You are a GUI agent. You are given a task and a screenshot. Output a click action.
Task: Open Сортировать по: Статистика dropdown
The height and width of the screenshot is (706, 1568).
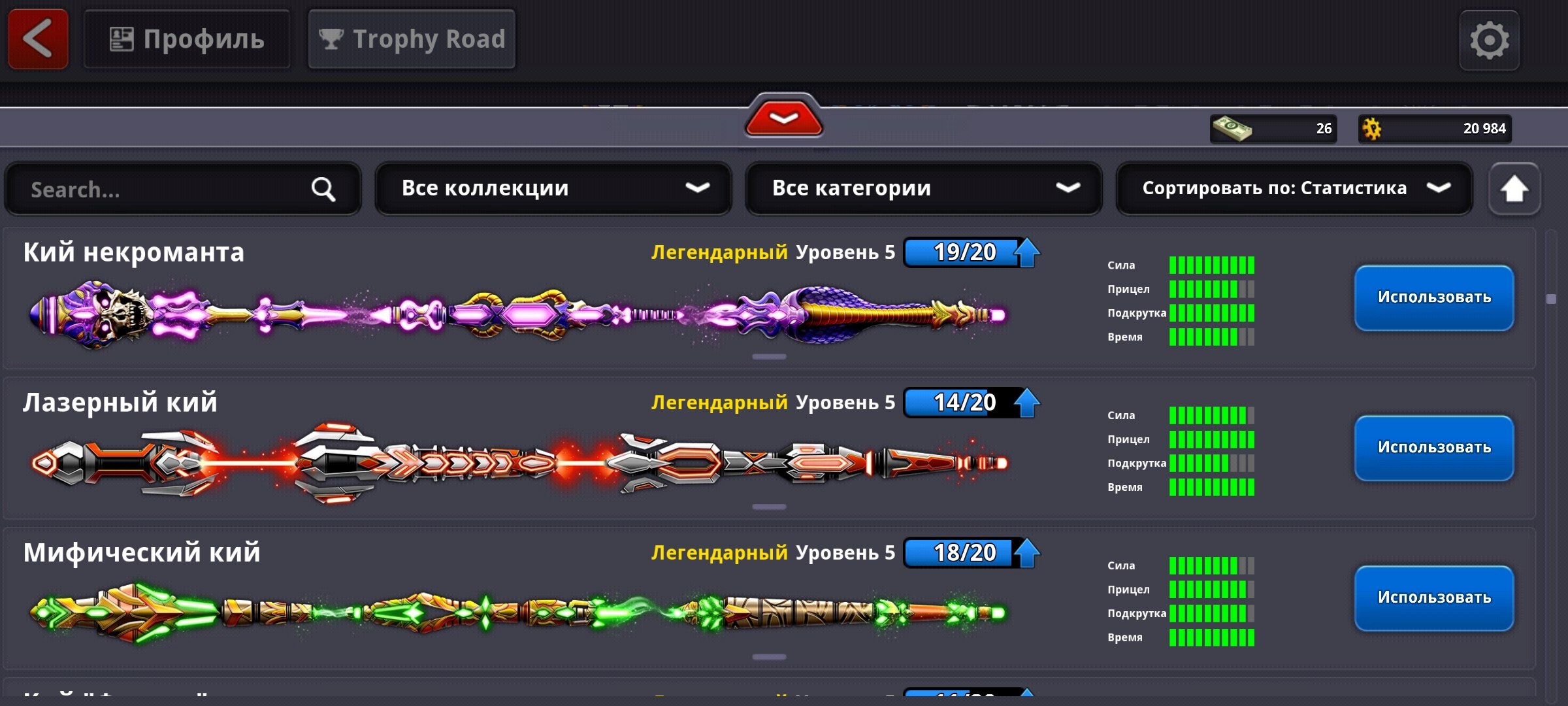click(x=1294, y=188)
